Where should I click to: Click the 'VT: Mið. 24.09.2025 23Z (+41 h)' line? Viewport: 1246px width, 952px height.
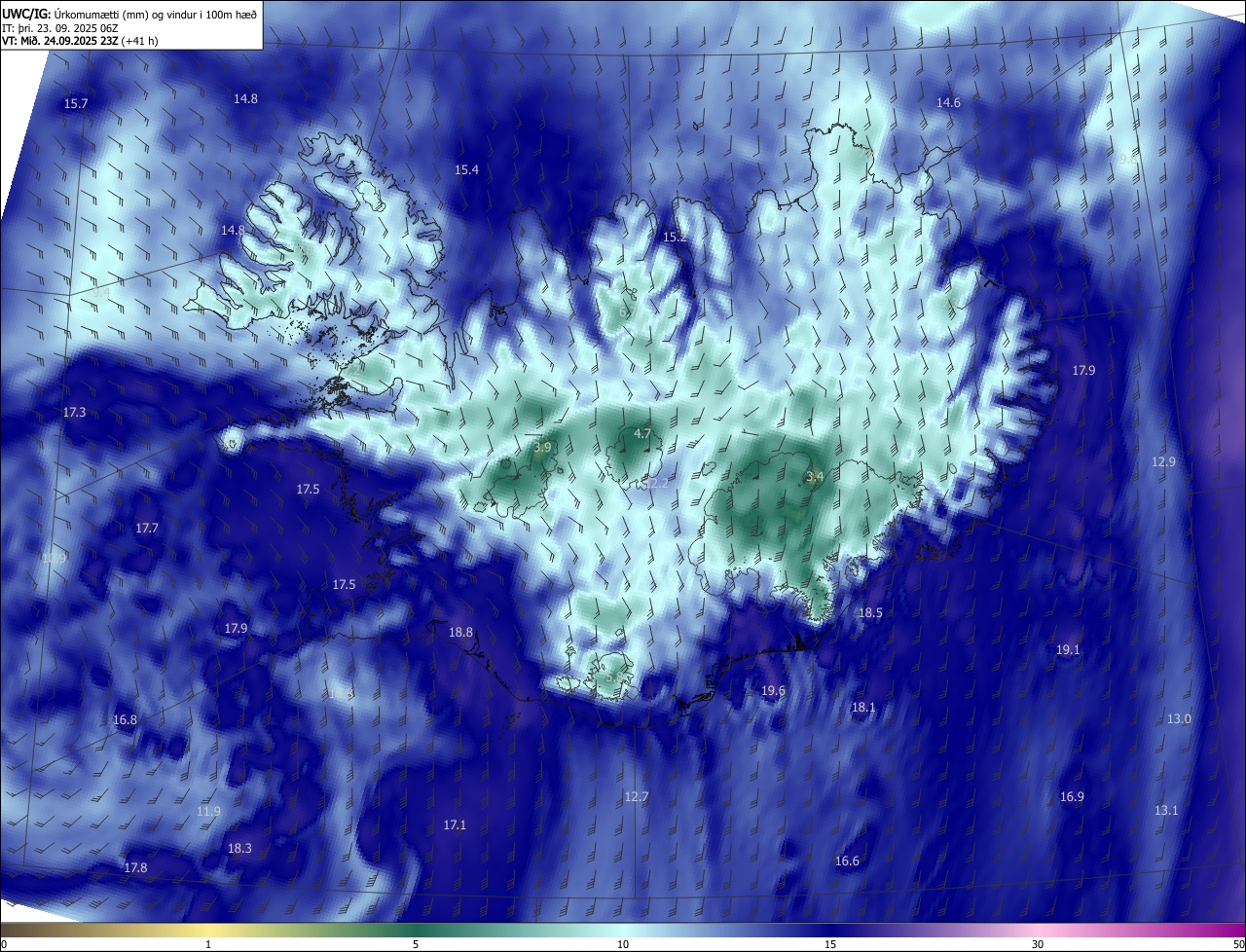click(x=80, y=40)
